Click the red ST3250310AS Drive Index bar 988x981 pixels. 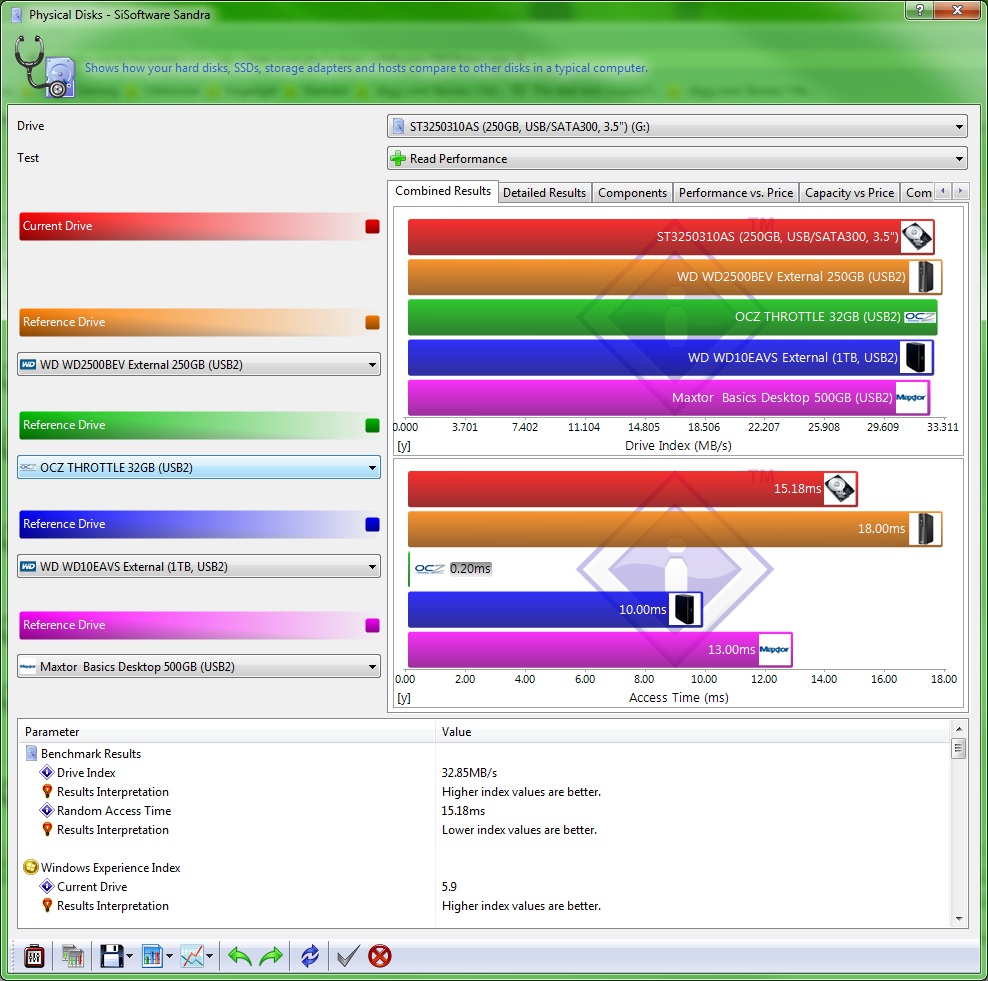(x=671, y=237)
